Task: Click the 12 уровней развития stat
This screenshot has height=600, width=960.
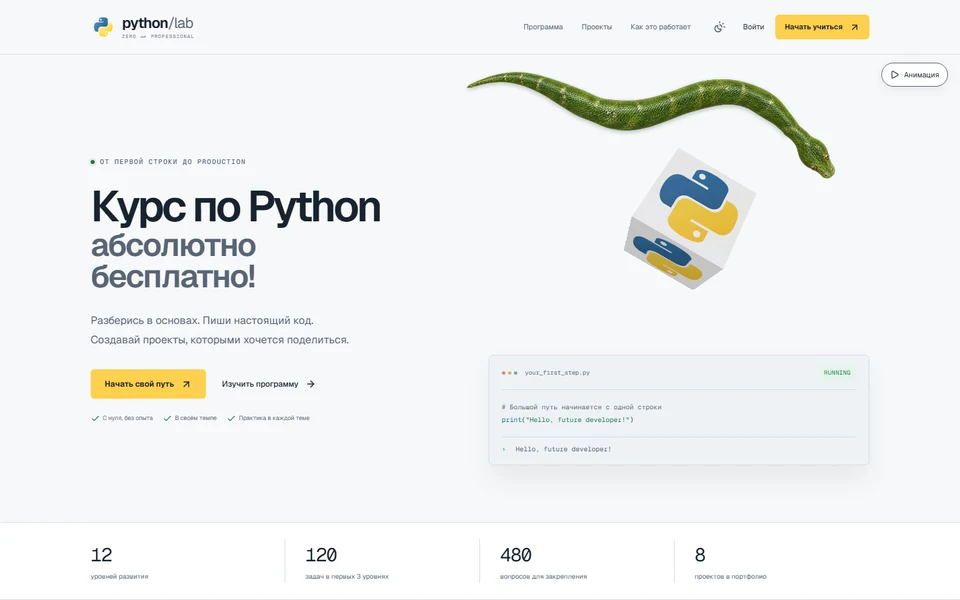Action: [119, 562]
